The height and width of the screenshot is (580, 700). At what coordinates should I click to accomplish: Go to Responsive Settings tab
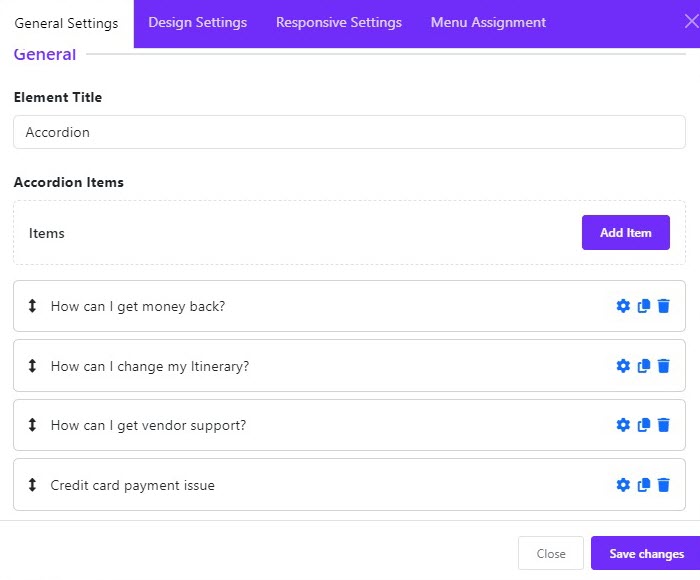point(339,22)
